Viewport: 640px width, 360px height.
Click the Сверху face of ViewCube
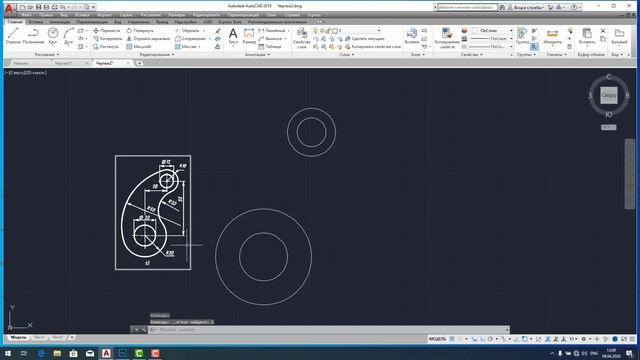point(609,96)
